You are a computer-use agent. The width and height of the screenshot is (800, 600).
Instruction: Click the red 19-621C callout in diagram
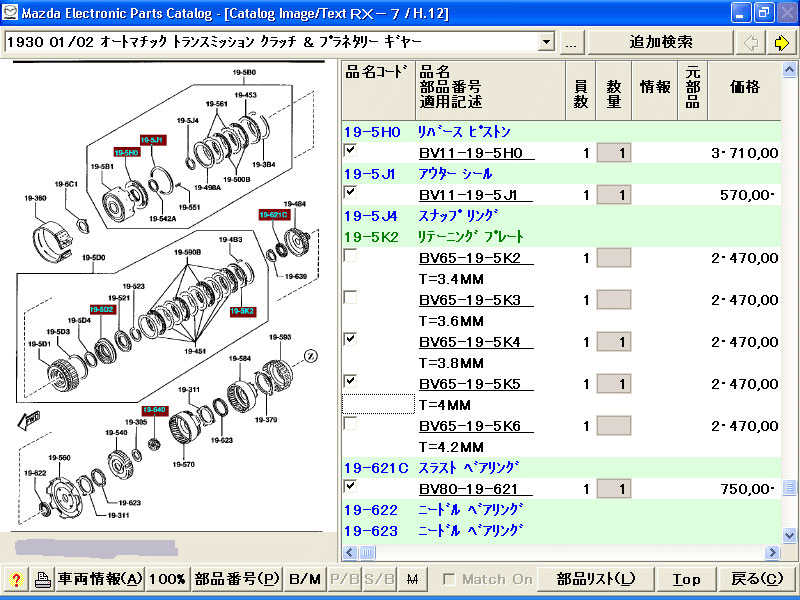[x=274, y=215]
